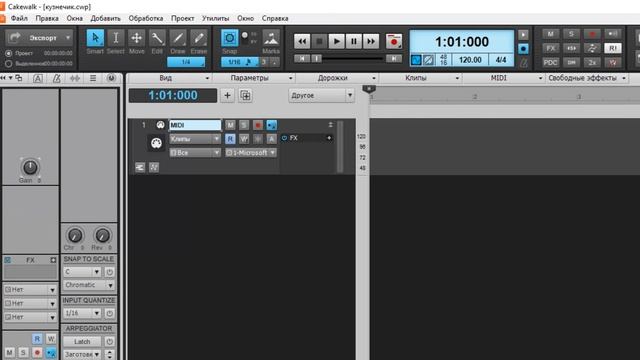640x360 pixels.
Task: Click the 1/16 snap resolution button
Action: (x=240, y=62)
